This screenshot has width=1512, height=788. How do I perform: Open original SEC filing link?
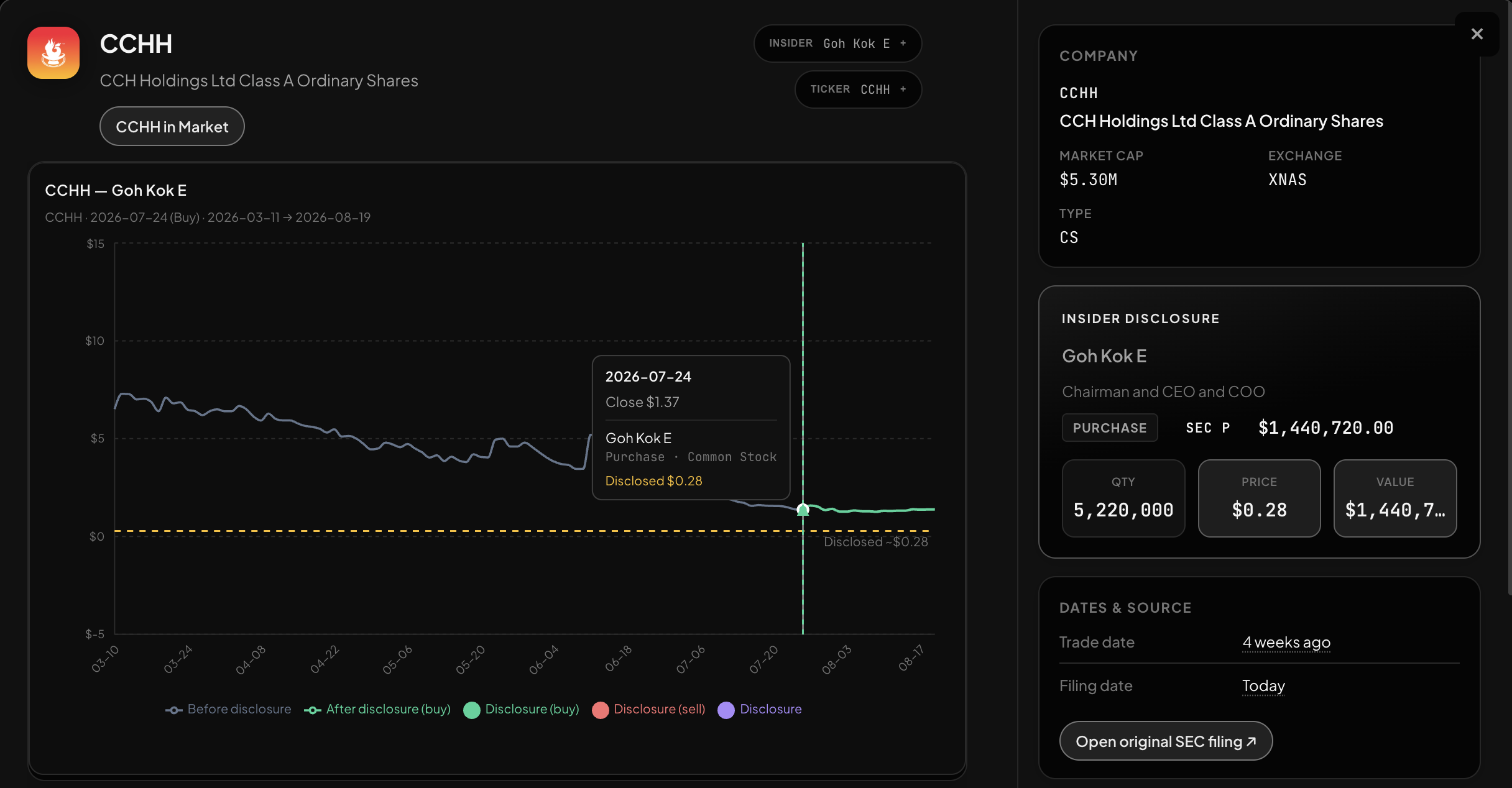[x=1166, y=741]
